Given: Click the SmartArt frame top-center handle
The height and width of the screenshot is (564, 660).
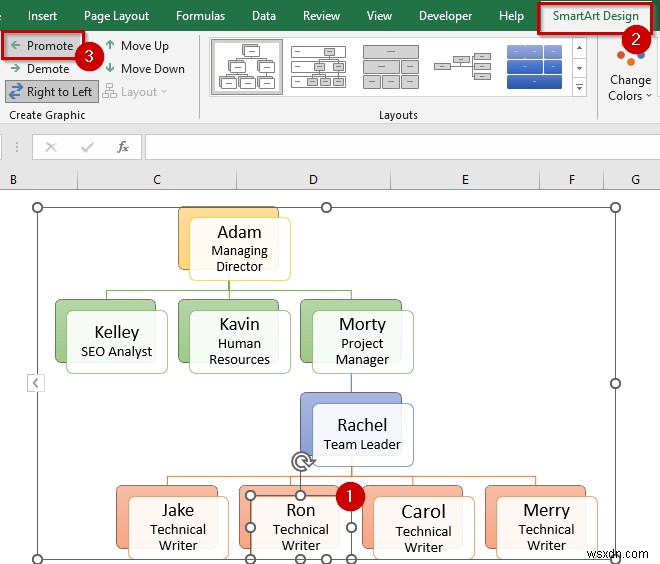Looking at the screenshot, I should tap(326, 208).
